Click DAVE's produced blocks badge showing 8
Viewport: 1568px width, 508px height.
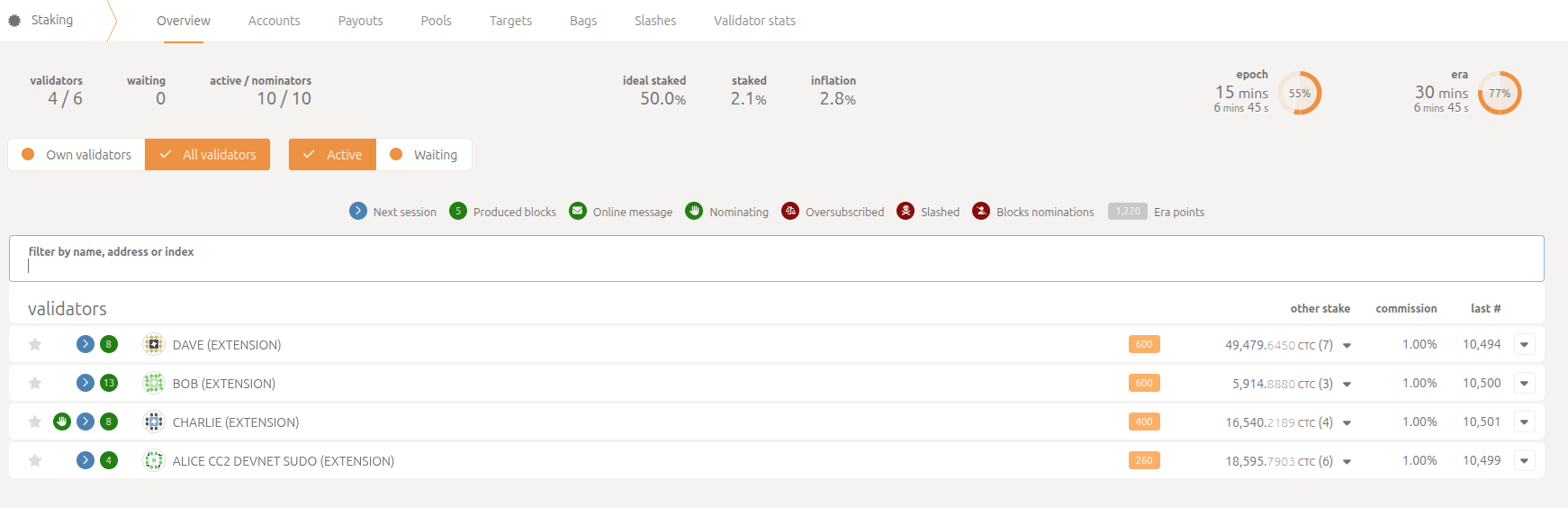tap(109, 344)
